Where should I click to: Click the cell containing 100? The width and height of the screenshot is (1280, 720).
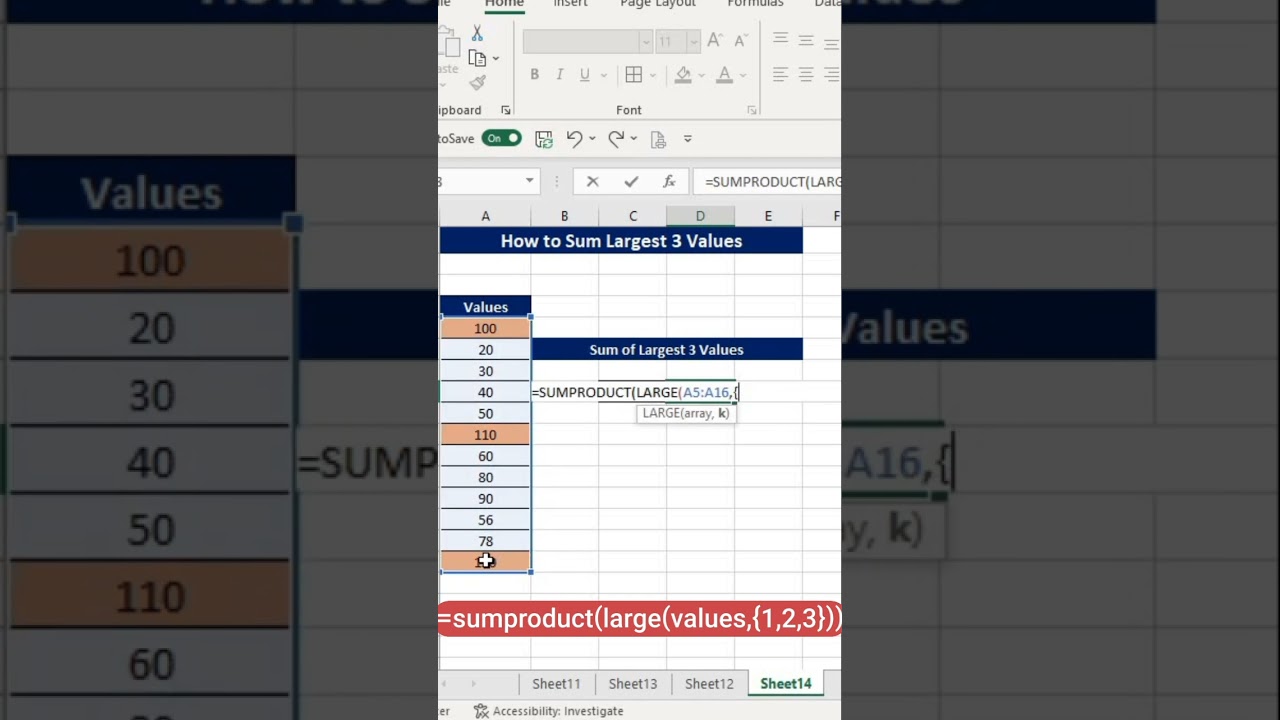tap(485, 328)
